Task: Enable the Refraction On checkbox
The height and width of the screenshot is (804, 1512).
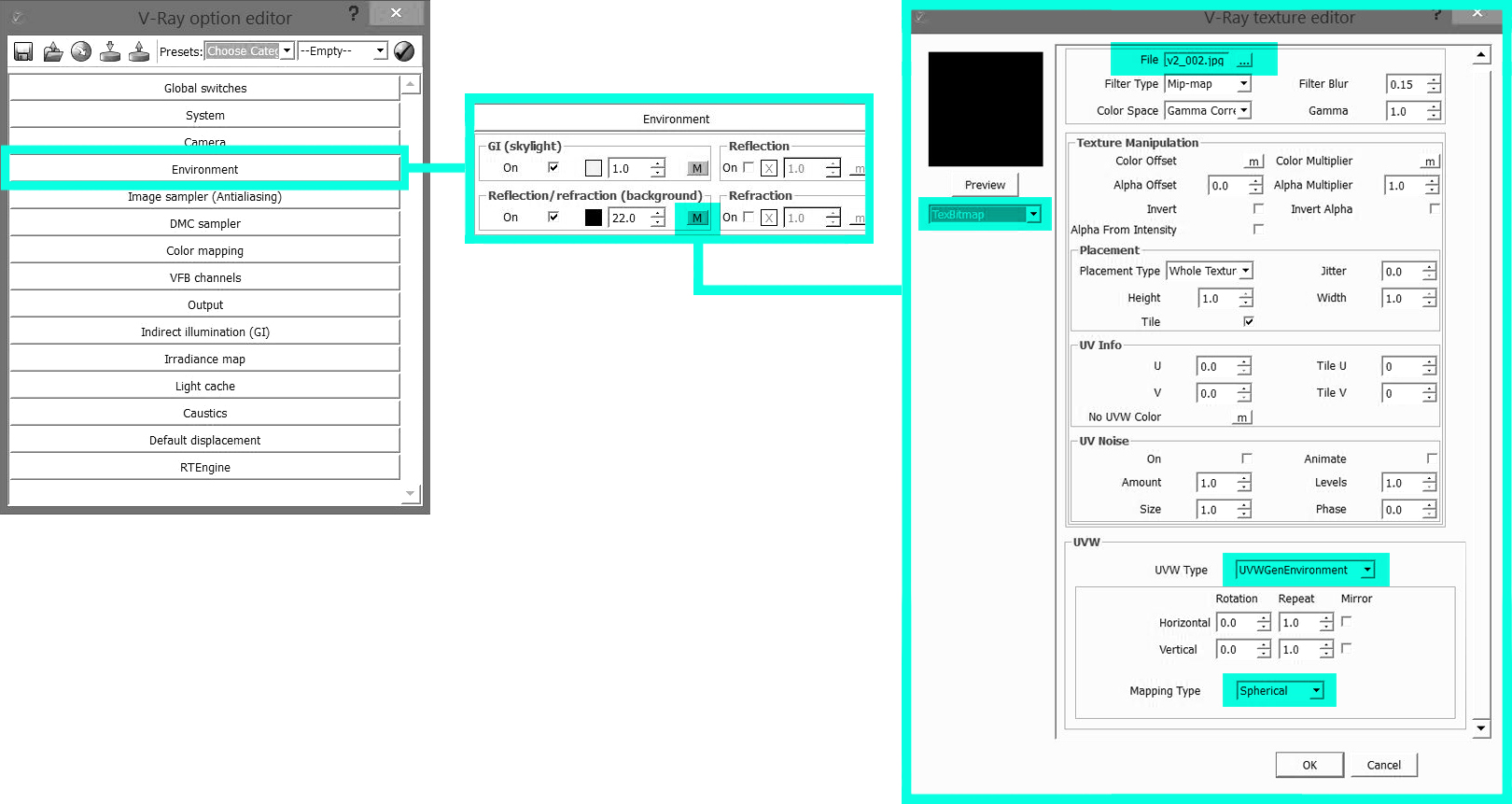Action: point(749,218)
